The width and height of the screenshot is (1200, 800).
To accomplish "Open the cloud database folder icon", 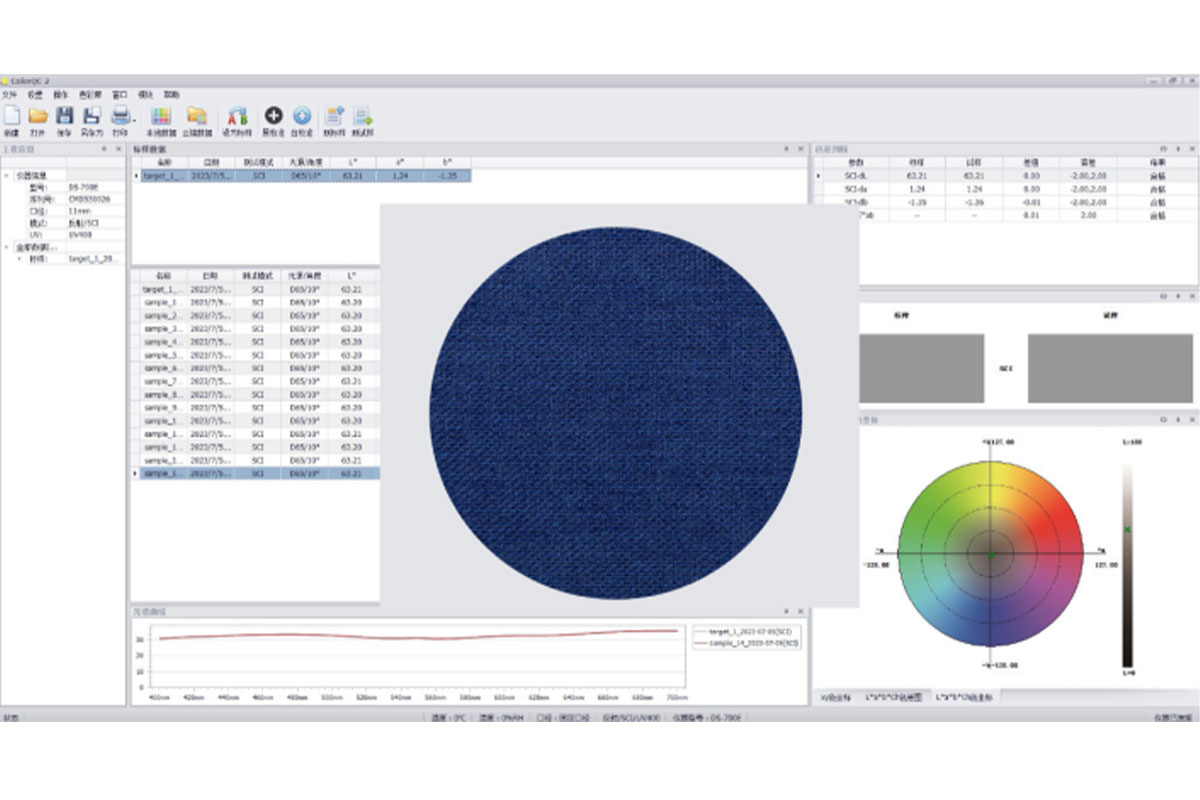I will coord(197,116).
